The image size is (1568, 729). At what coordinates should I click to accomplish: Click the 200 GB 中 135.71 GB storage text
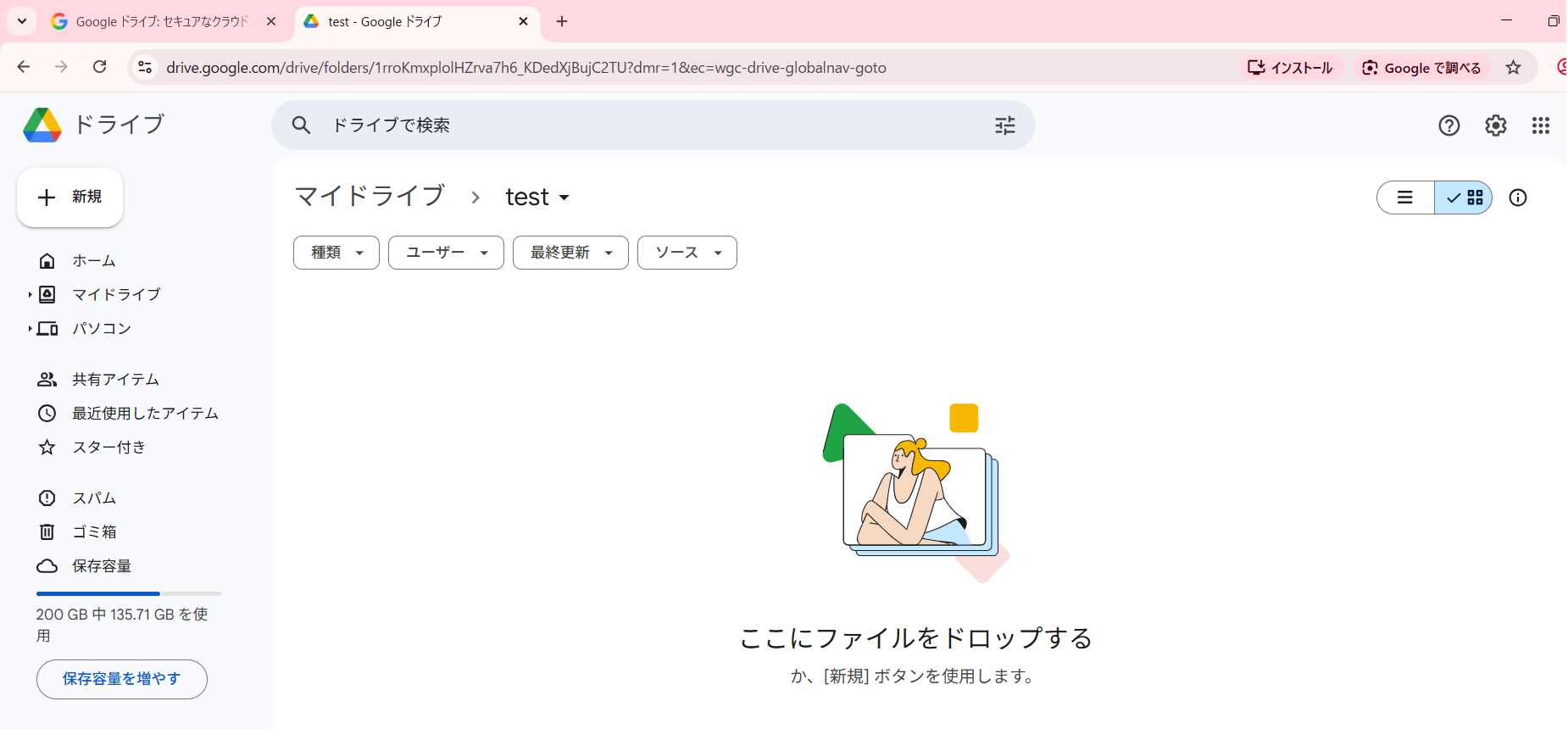122,625
